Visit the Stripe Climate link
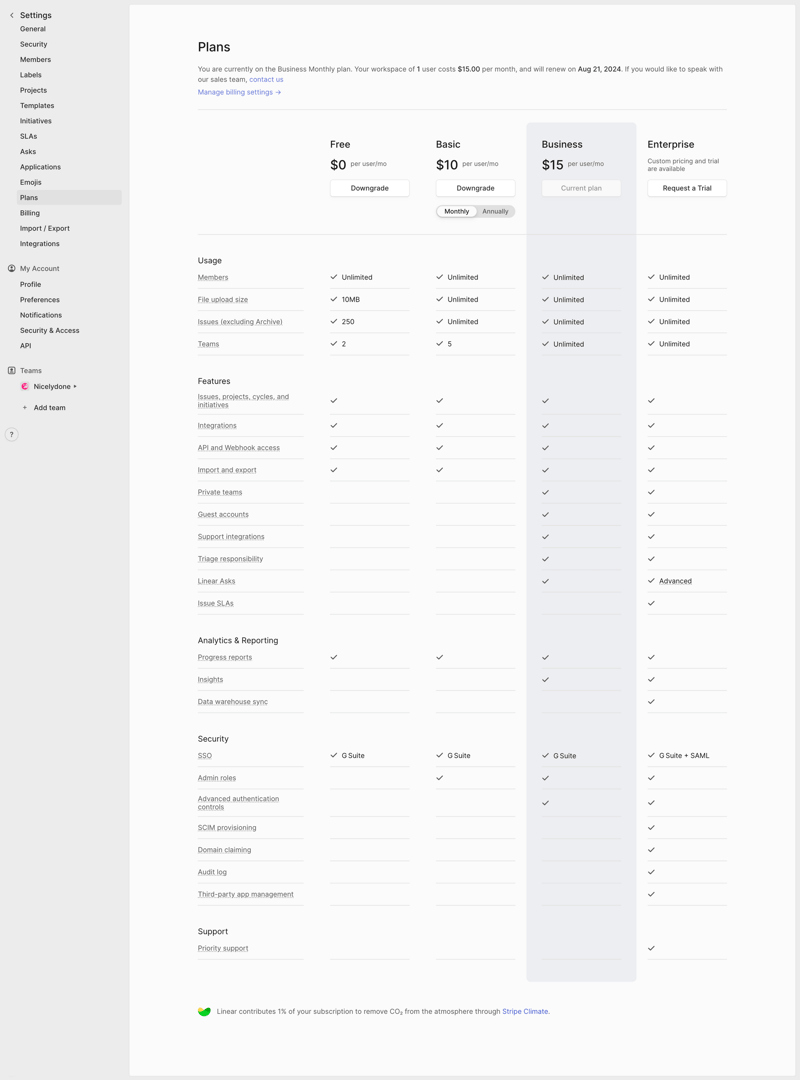This screenshot has height=1080, width=800. click(524, 1011)
